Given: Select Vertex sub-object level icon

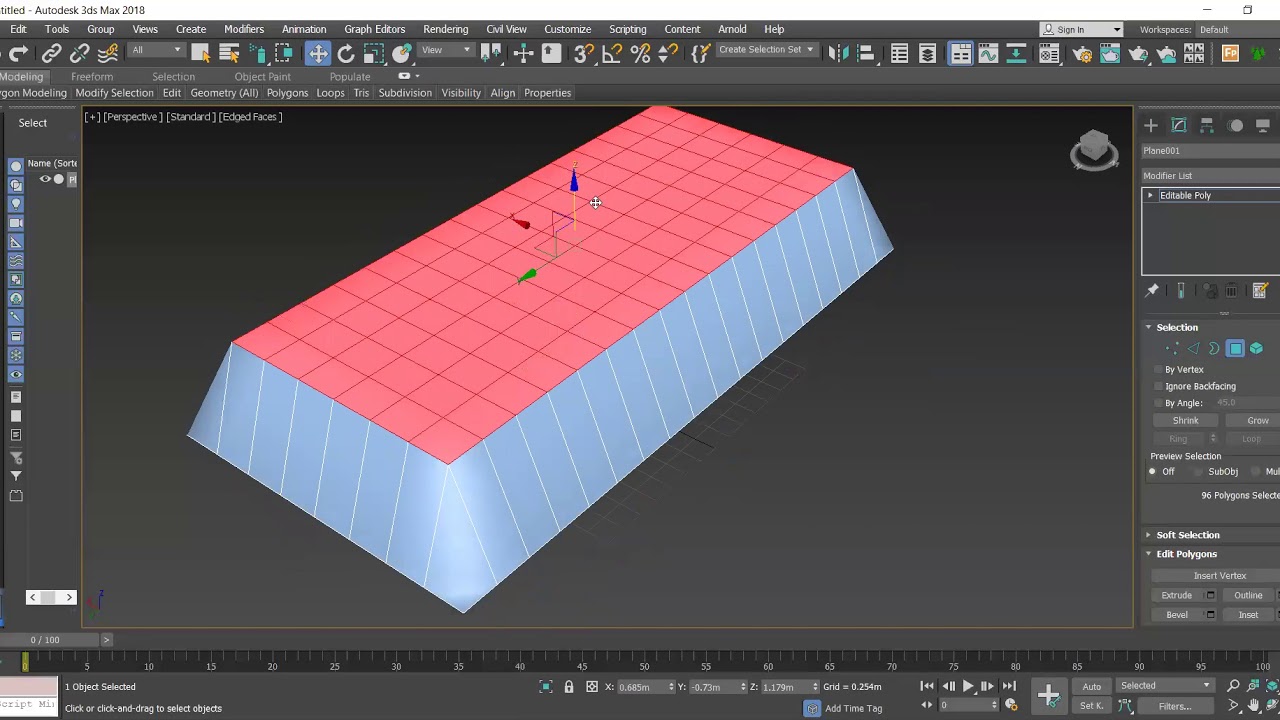Looking at the screenshot, I should point(1171,348).
